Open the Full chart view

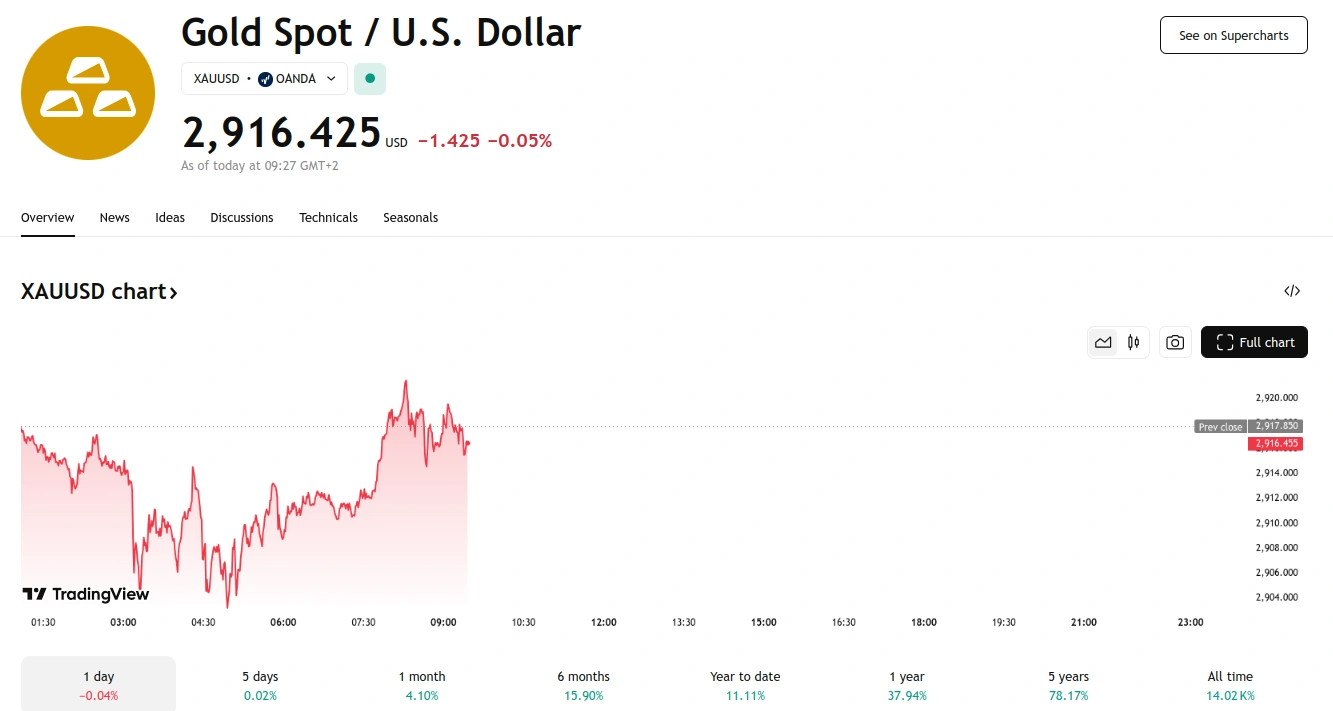click(1254, 342)
